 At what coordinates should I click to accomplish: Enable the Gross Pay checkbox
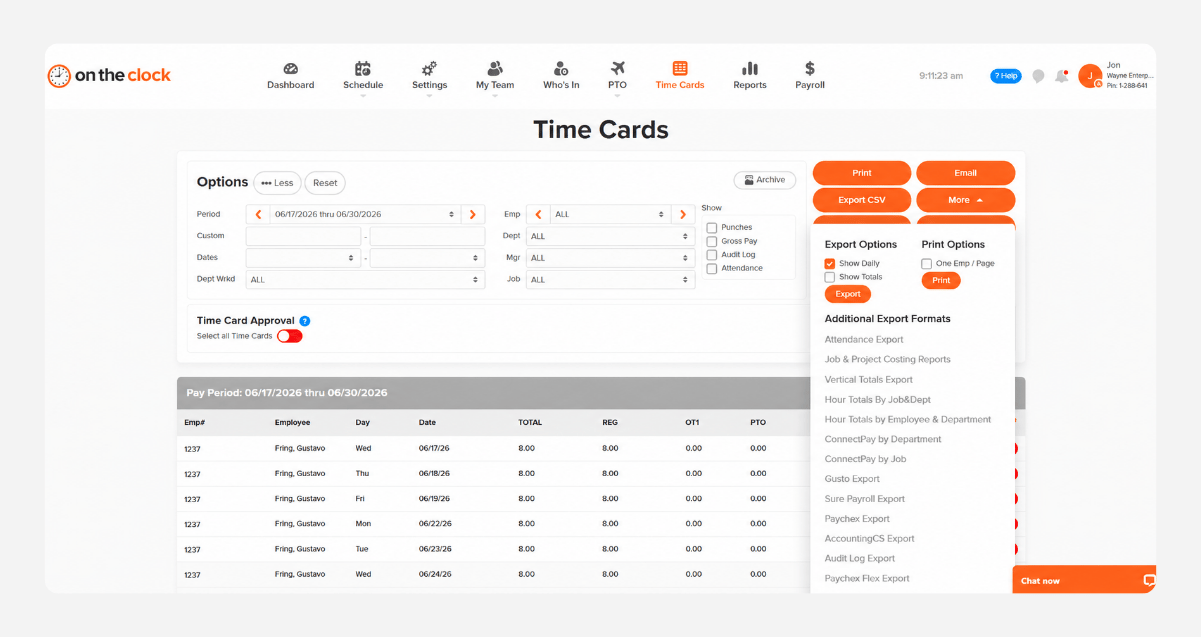[712, 242]
